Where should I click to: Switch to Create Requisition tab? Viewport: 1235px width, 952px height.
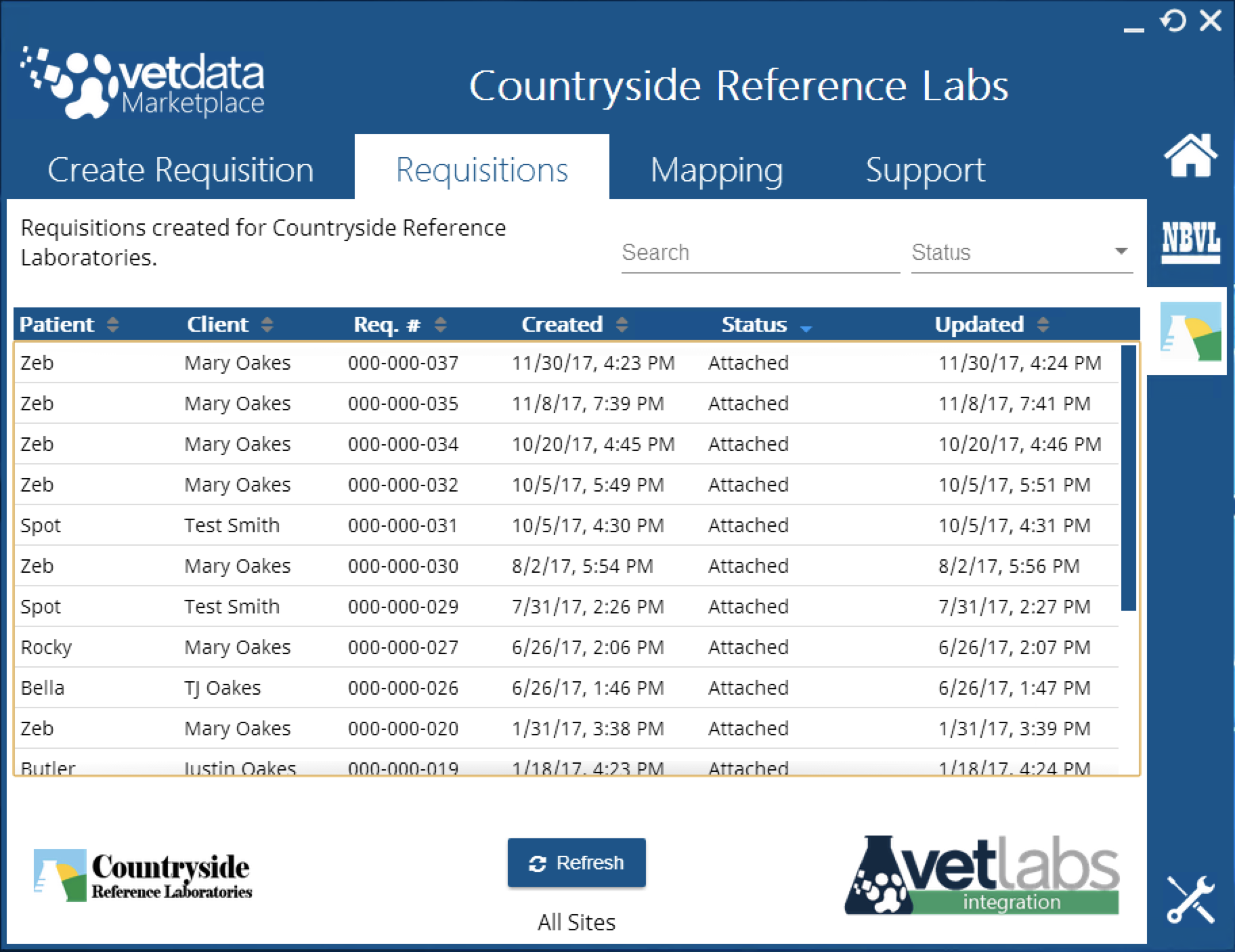pos(181,169)
